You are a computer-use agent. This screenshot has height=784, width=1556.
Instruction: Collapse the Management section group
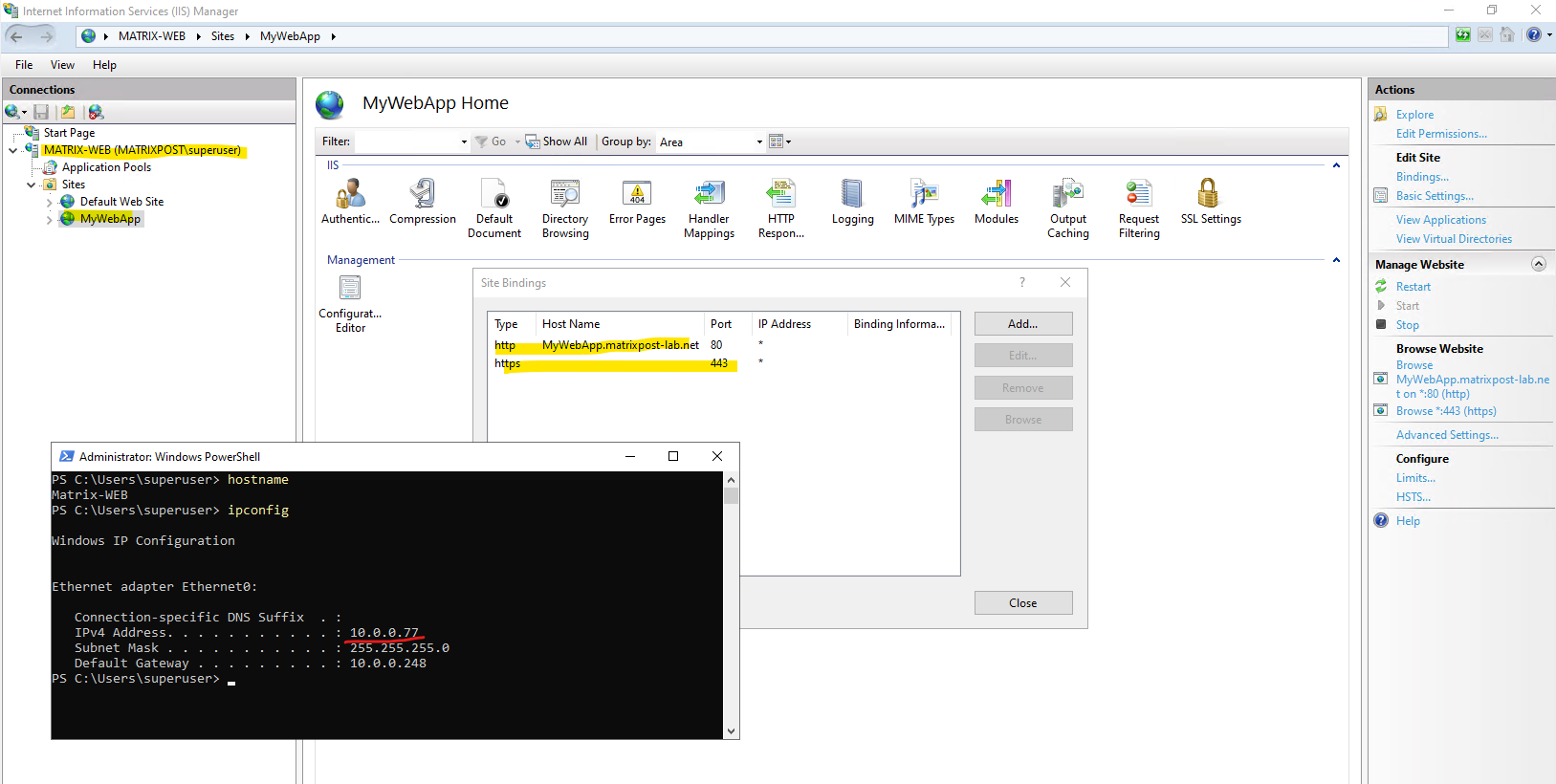[x=1336, y=260]
